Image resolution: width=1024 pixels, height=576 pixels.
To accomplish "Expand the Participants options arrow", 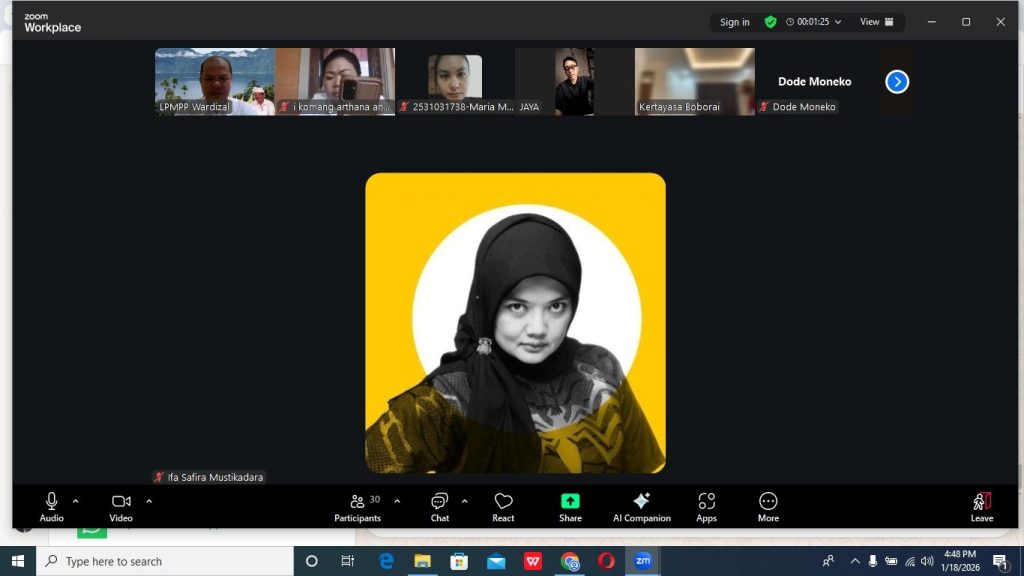I will (397, 501).
